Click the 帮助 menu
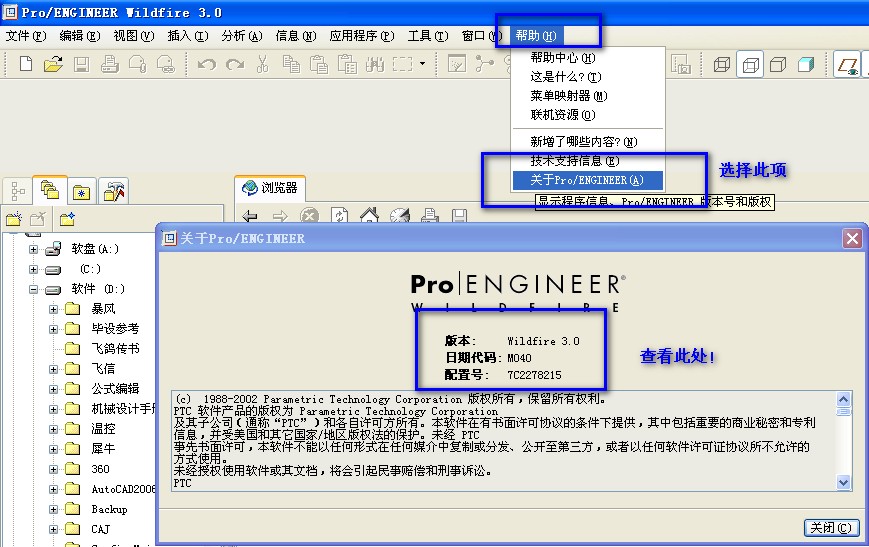 (536, 36)
